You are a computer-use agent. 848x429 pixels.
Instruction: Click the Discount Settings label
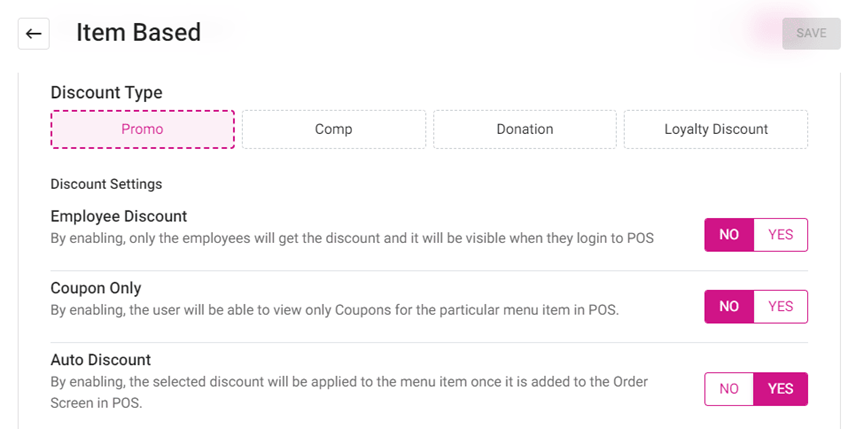[x=106, y=184]
